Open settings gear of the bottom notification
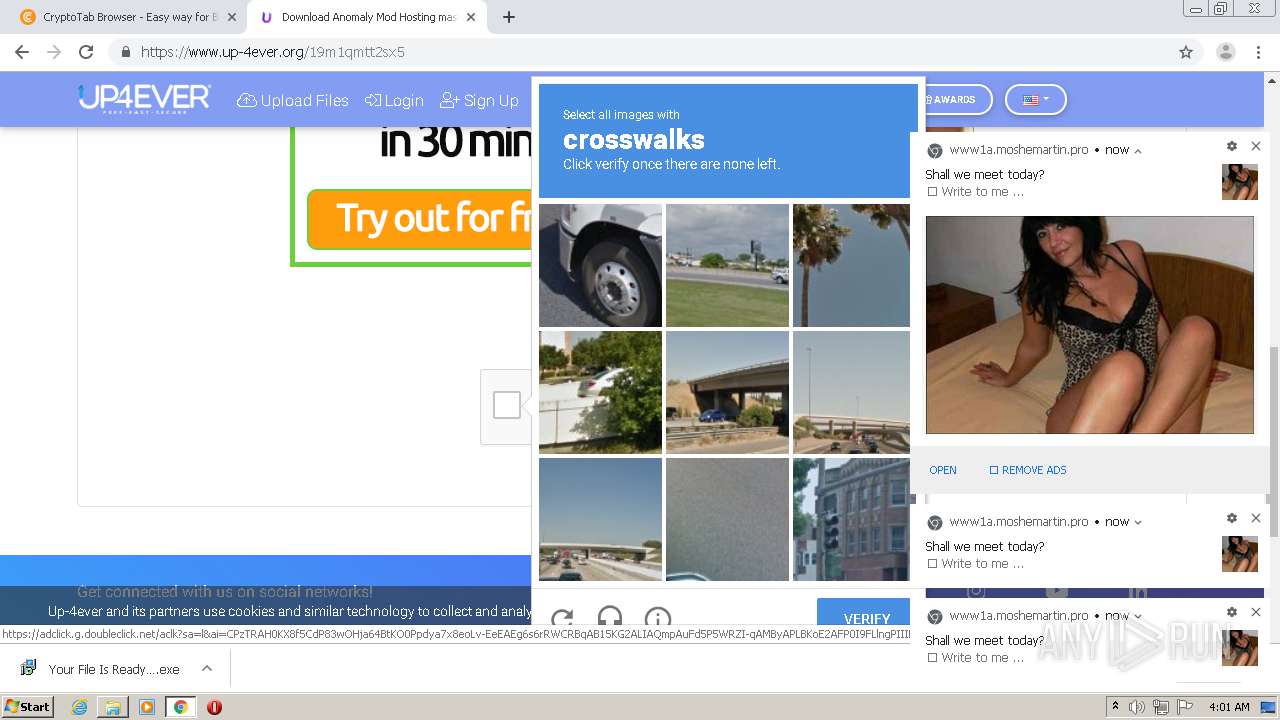The height and width of the screenshot is (720, 1280). tap(1232, 612)
